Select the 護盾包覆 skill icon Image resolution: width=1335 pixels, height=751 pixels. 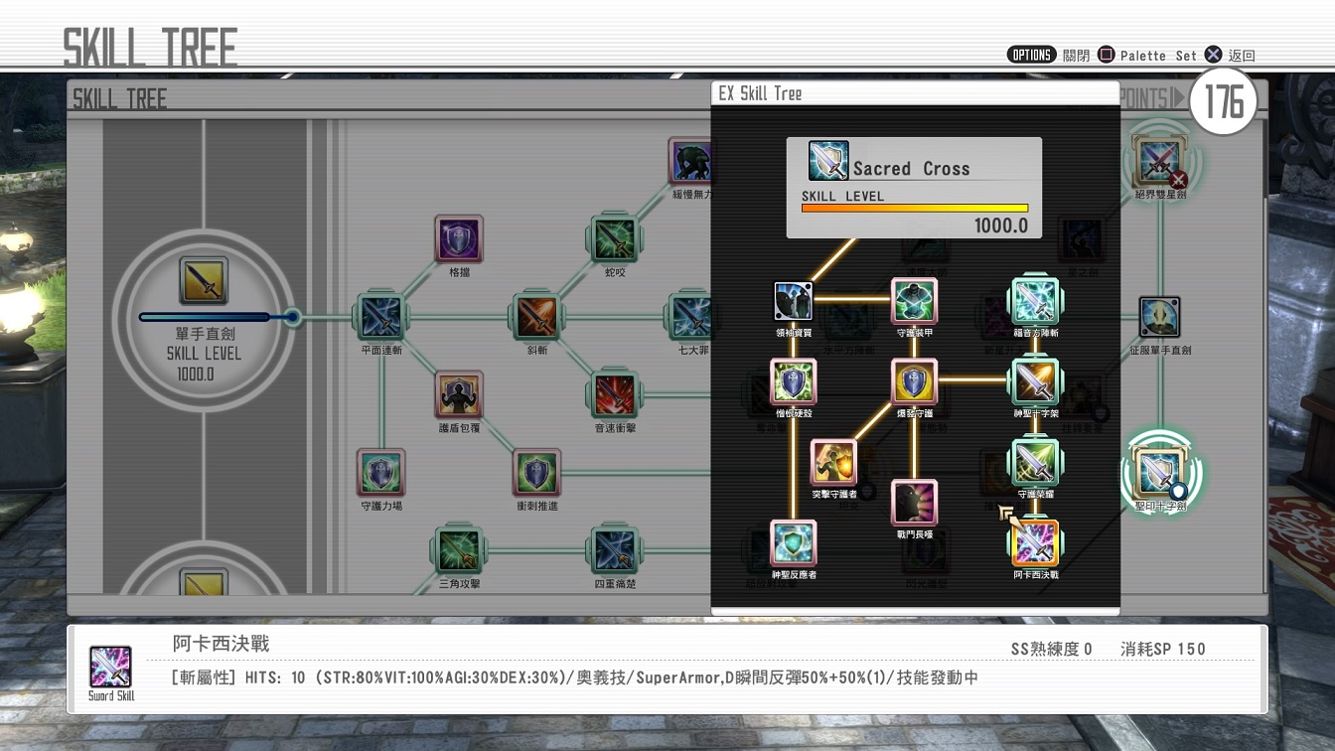459,394
